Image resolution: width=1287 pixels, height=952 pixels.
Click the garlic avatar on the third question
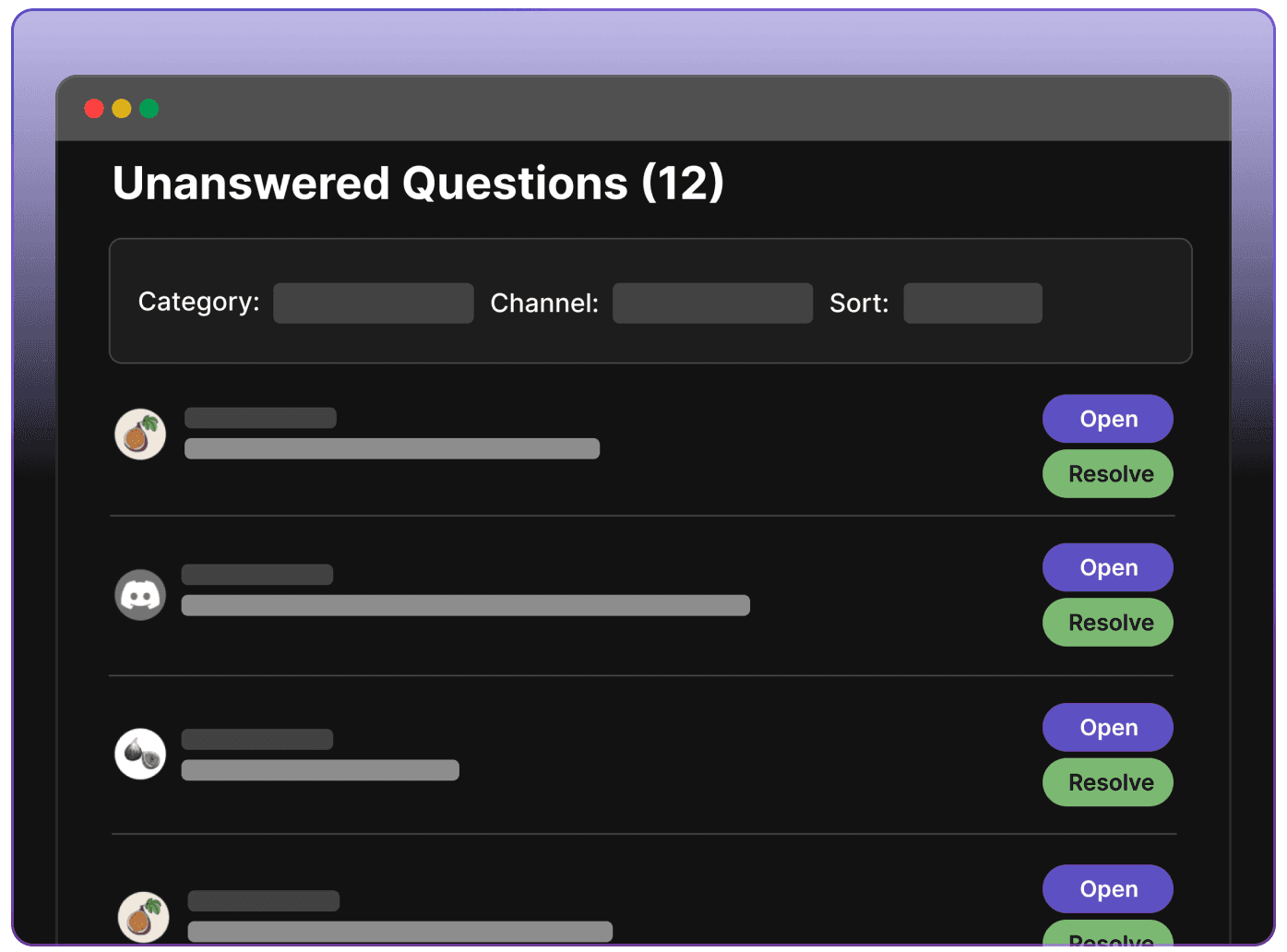pos(140,754)
